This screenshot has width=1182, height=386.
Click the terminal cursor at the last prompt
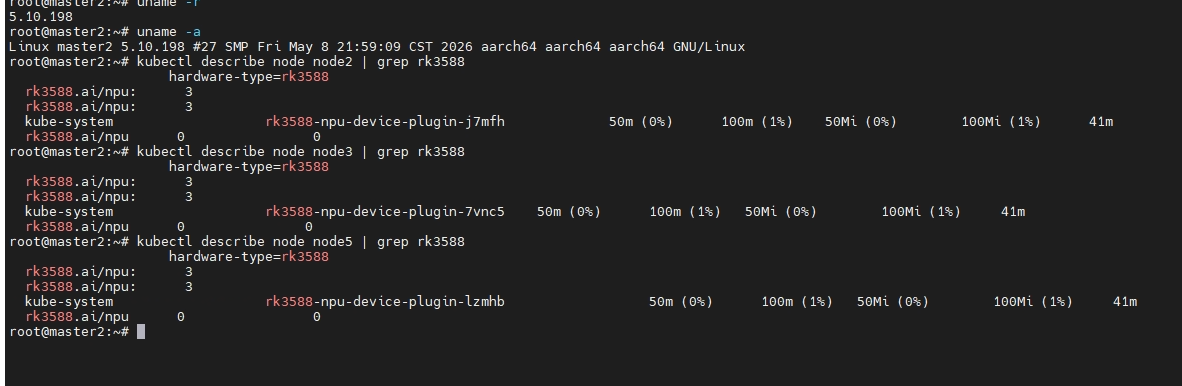141,332
